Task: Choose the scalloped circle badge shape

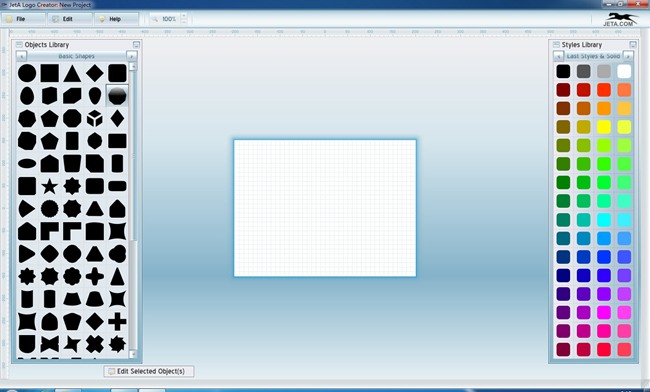Action: (49, 209)
